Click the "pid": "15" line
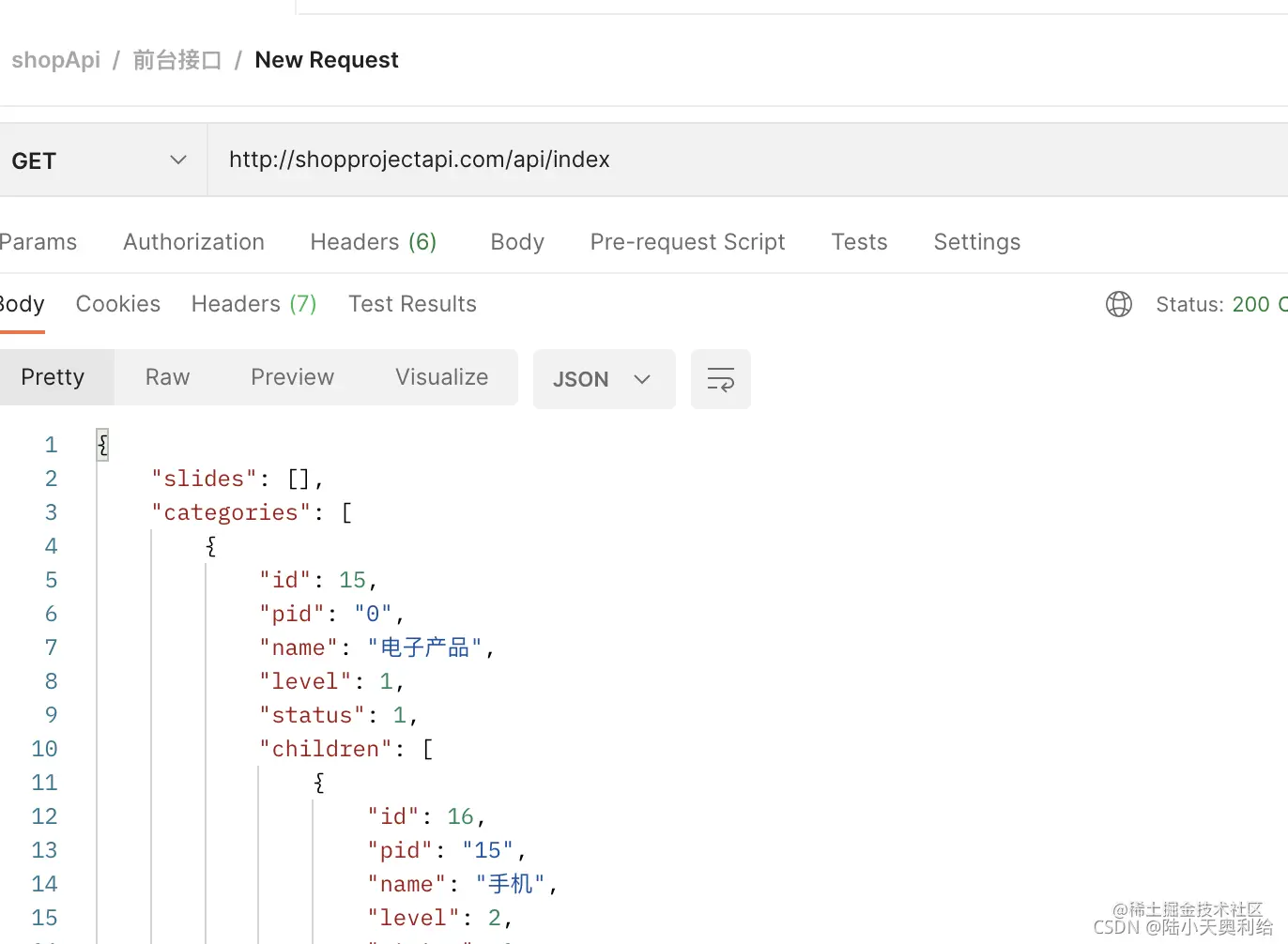The width and height of the screenshot is (1288, 944). (x=447, y=850)
